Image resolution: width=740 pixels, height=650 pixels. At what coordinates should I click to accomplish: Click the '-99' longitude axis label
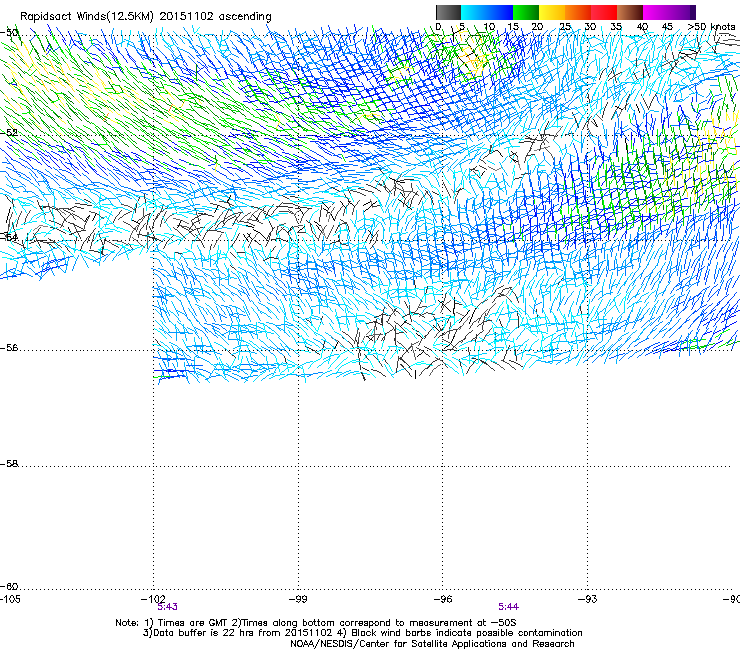298,599
